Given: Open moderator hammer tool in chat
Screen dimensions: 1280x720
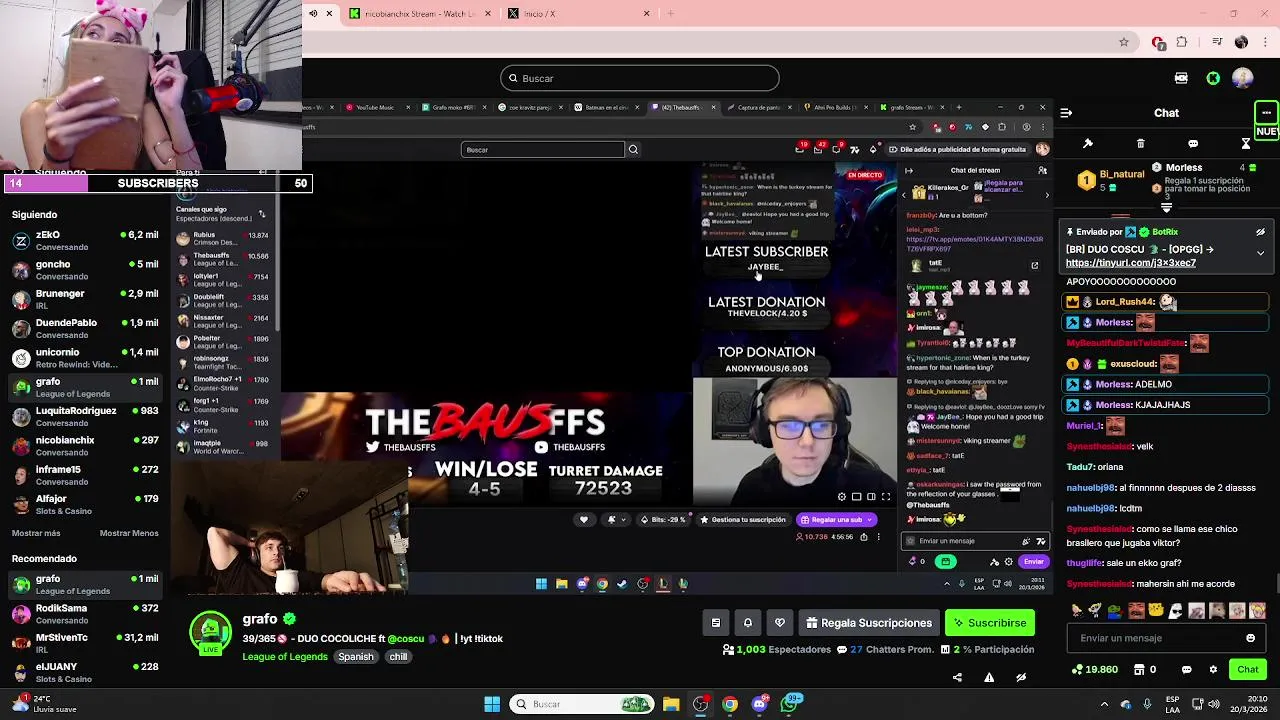Looking at the screenshot, I should (x=1088, y=144).
